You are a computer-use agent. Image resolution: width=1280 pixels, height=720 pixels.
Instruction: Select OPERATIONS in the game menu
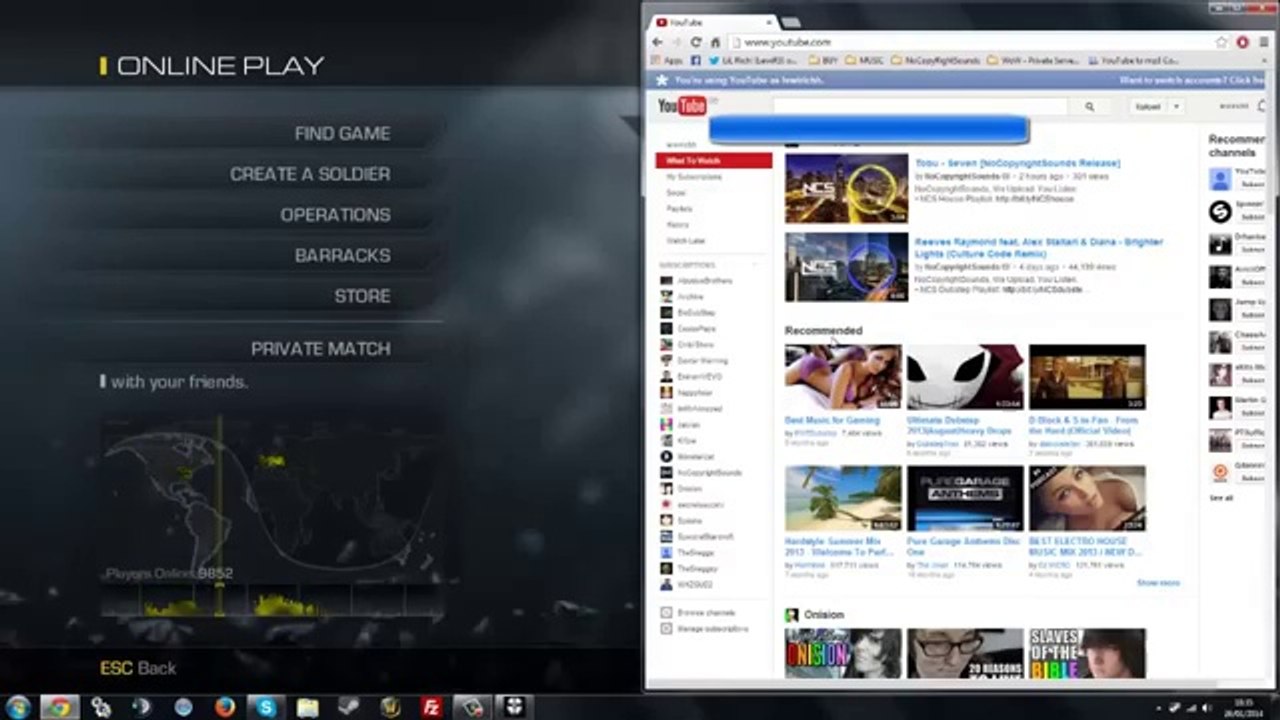[335, 215]
